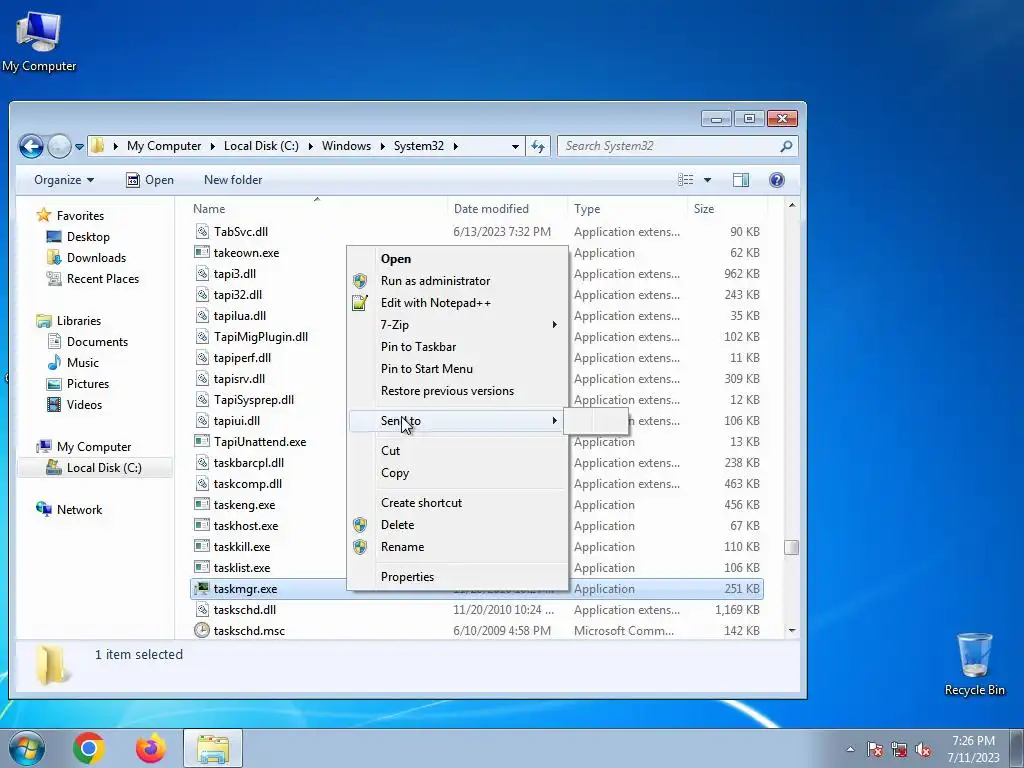Screen dimensions: 1024x768
Task: Select My Computer in navigation pane
Action: [x=84, y=447]
